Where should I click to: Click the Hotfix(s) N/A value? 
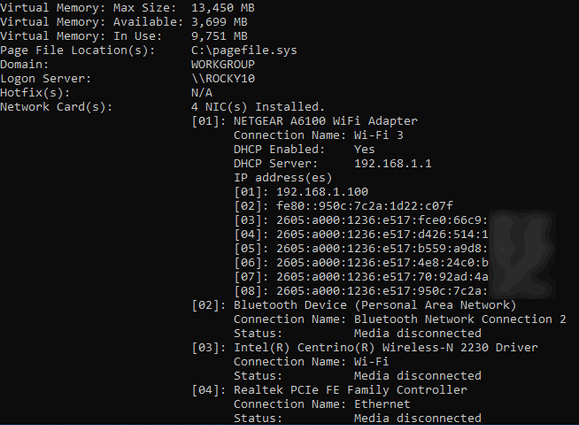pyautogui.click(x=202, y=93)
